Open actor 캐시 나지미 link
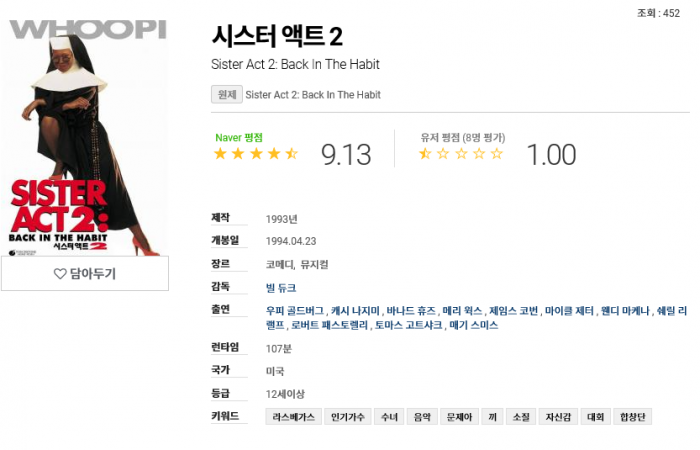Image resolution: width=700 pixels, height=450 pixels. point(355,311)
